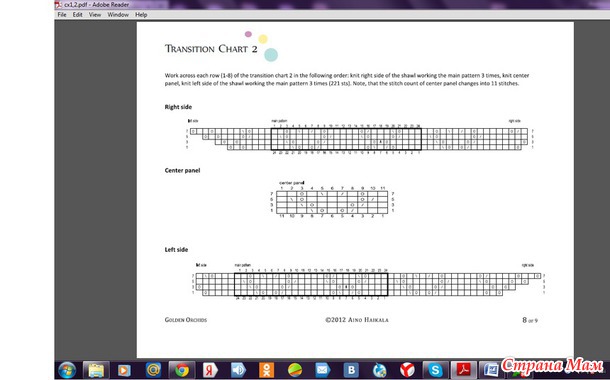Open the File menu
The image size is (610, 380).
coord(61,15)
